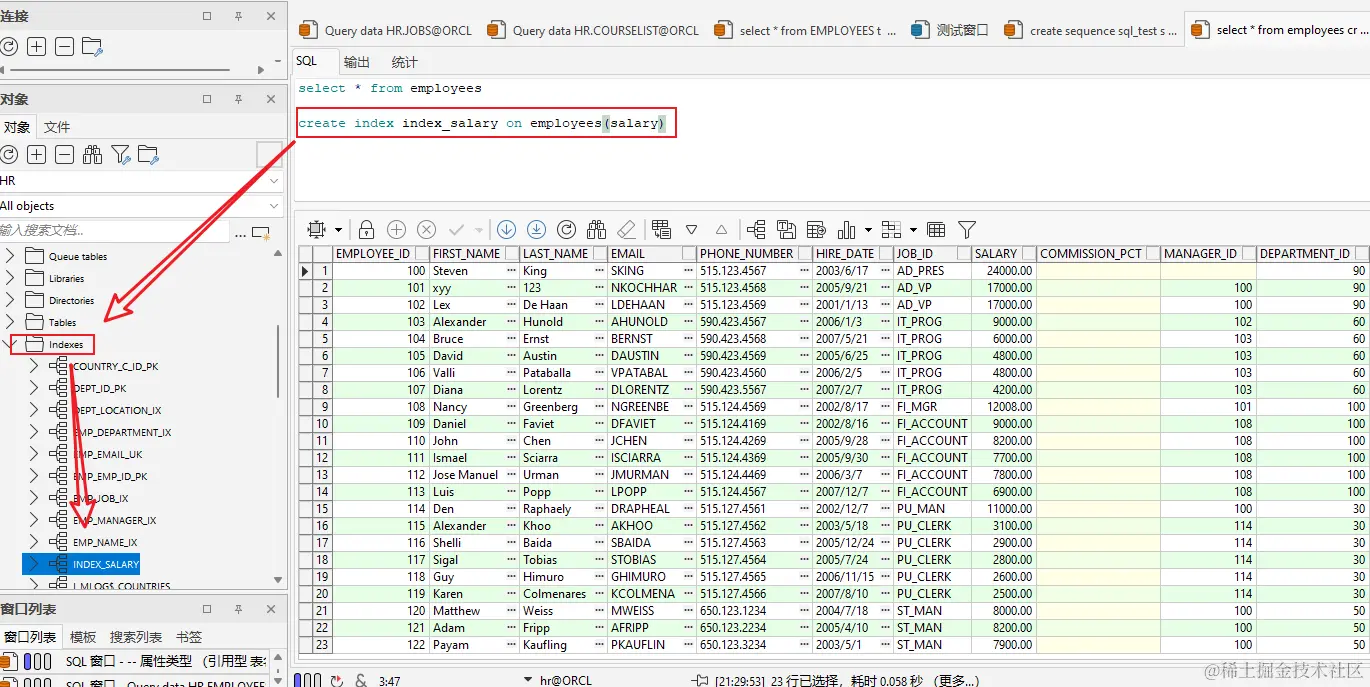Export query results table icon
Image resolution: width=1370 pixels, height=687 pixels.
816,229
